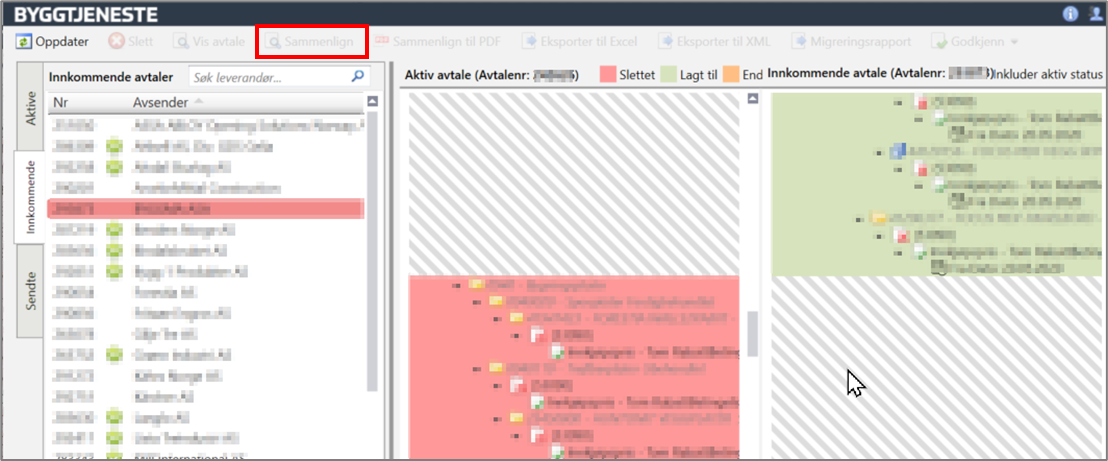Click the magnifier icon in supplier search

357,76
